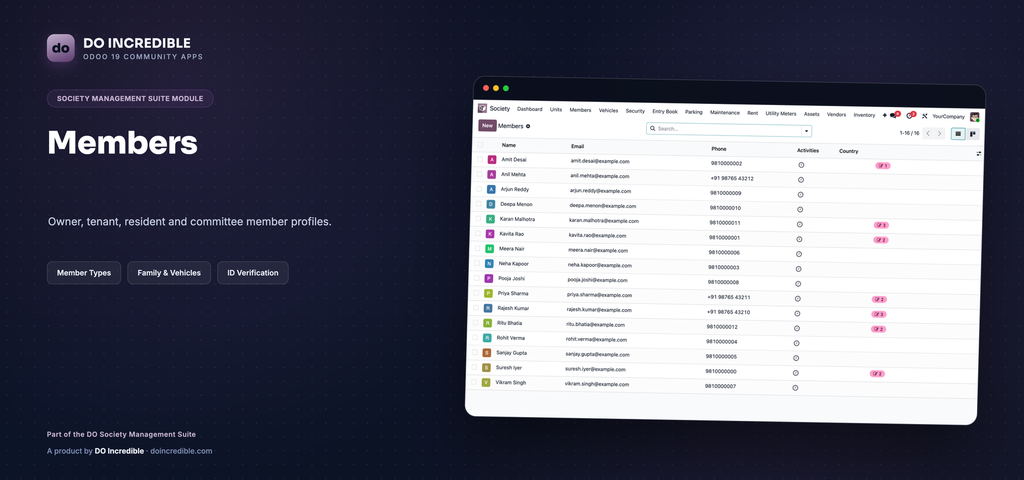This screenshot has height=480, width=1024.
Task: Select the Deepa Menon row checkbox
Action: 479,204
